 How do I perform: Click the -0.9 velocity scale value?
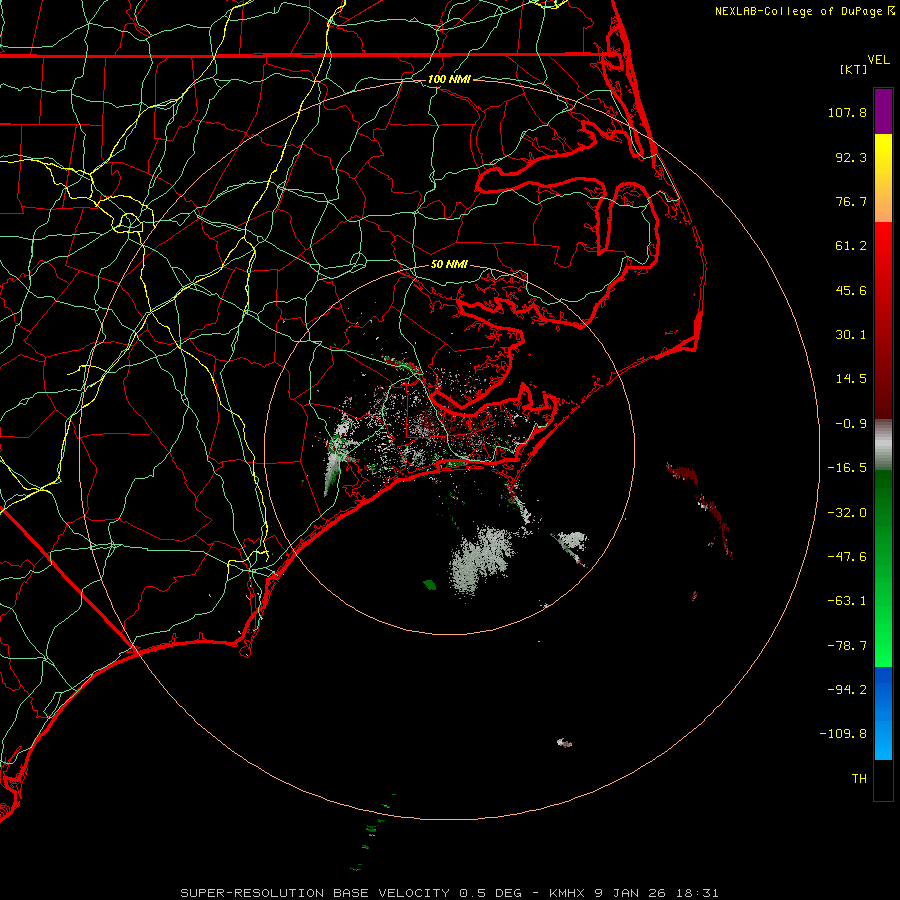pos(851,424)
